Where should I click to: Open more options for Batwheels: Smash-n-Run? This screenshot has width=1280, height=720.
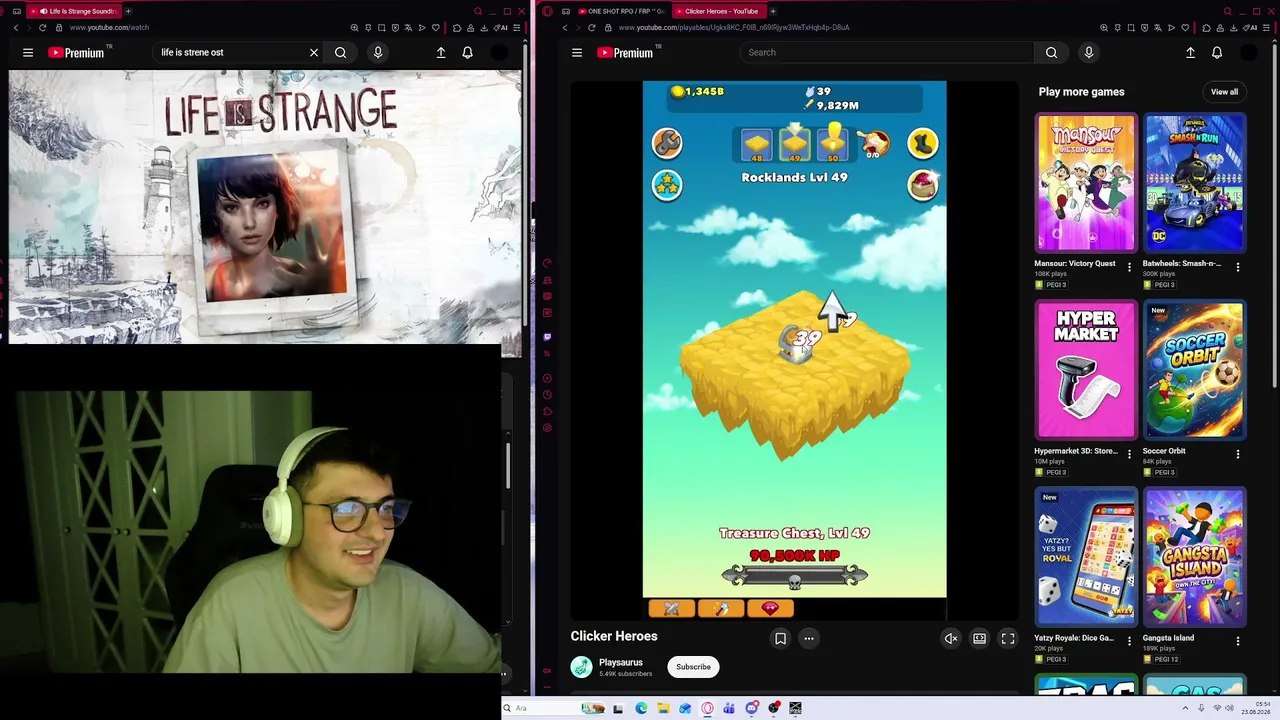[x=1238, y=267]
